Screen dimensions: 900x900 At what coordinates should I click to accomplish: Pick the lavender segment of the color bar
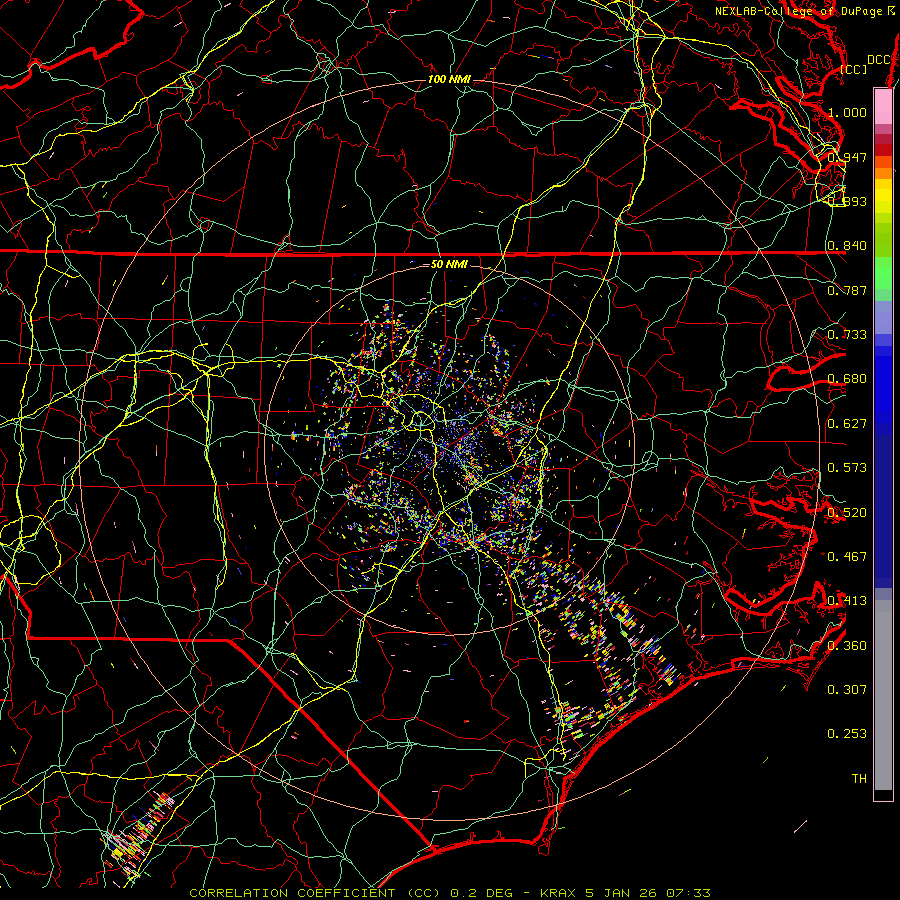pyautogui.click(x=883, y=317)
